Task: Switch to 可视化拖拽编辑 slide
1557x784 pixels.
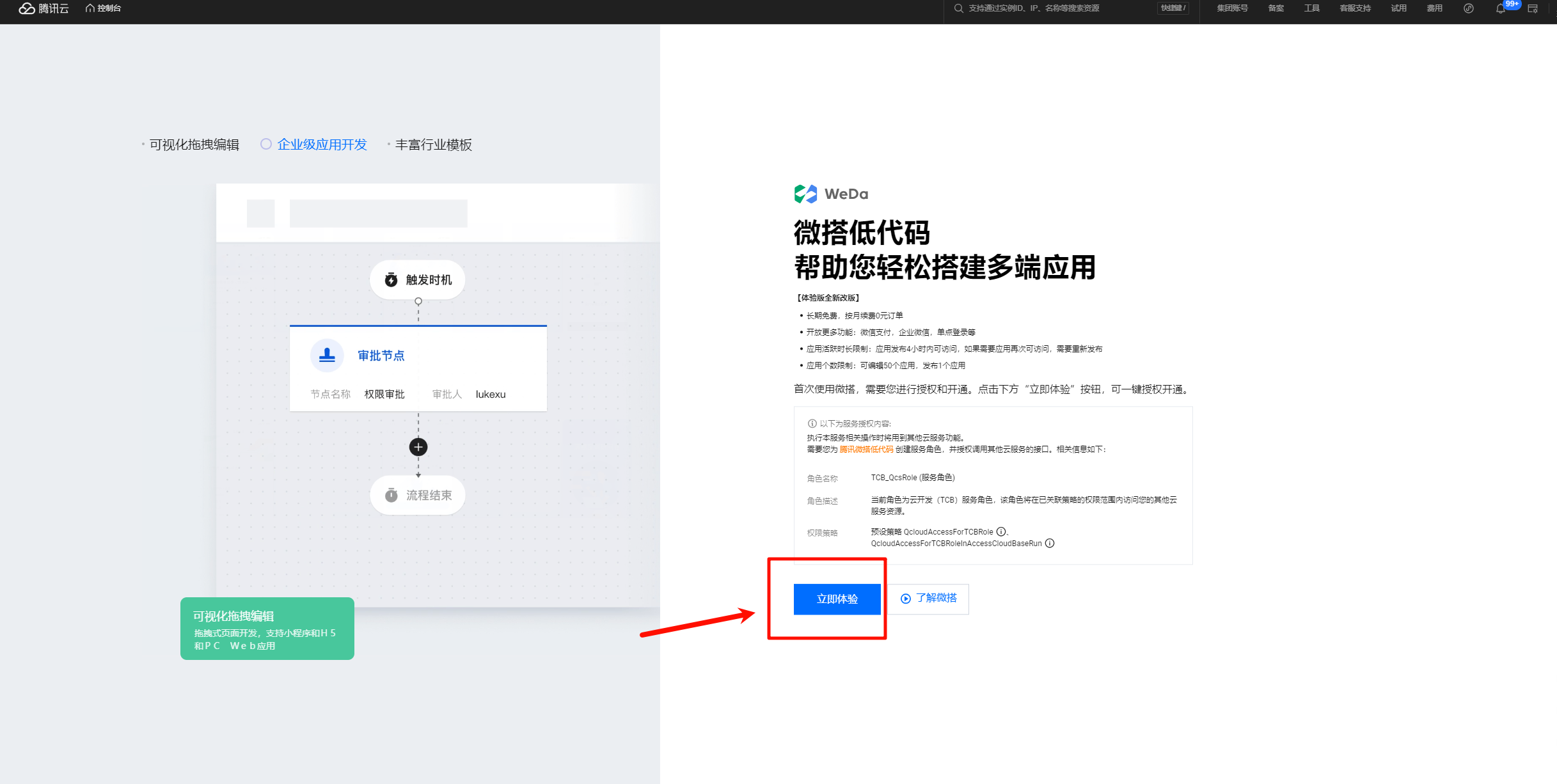Action: tap(194, 145)
